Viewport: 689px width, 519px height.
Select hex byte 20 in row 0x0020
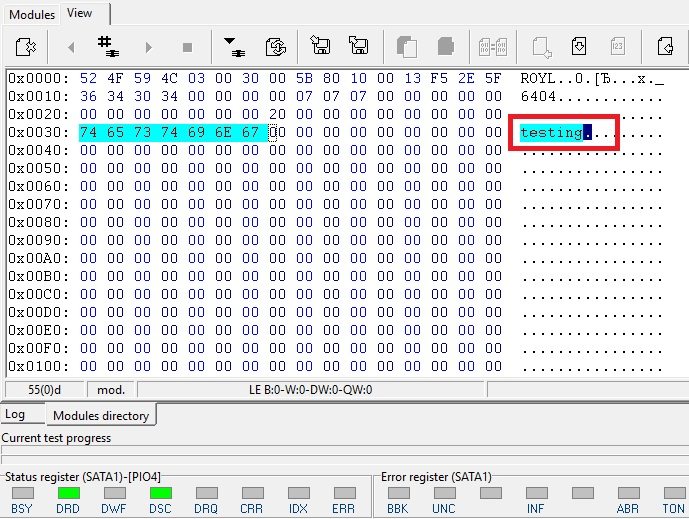tap(277, 114)
